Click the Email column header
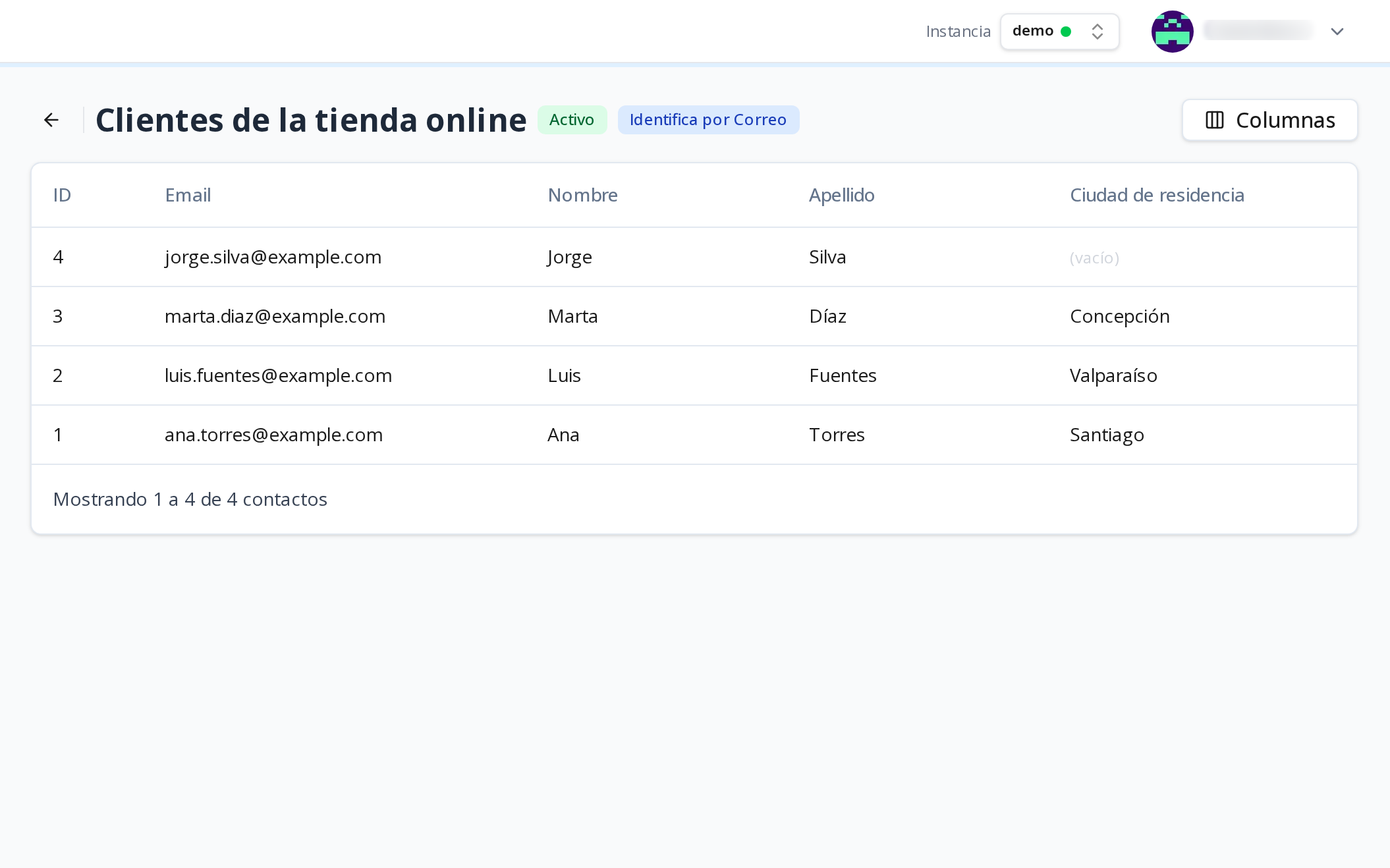This screenshot has height=868, width=1390. (188, 195)
